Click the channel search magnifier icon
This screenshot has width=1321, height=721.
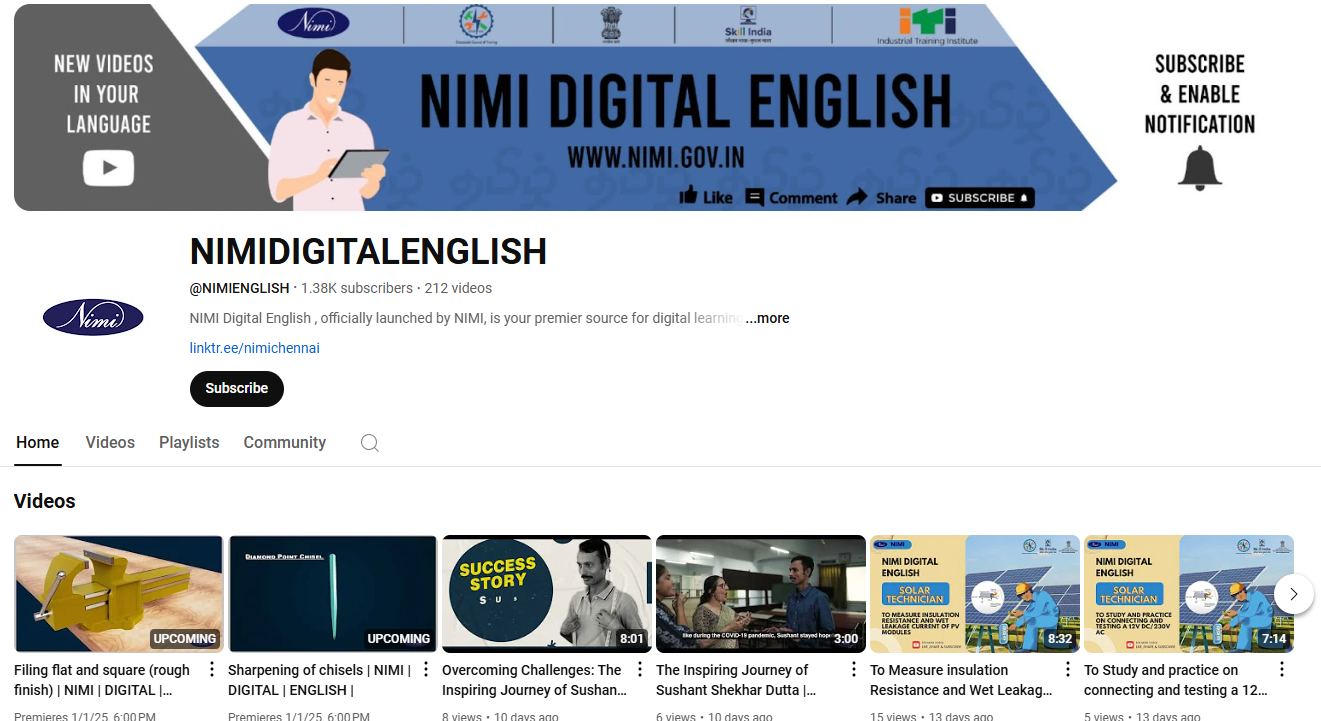(370, 443)
